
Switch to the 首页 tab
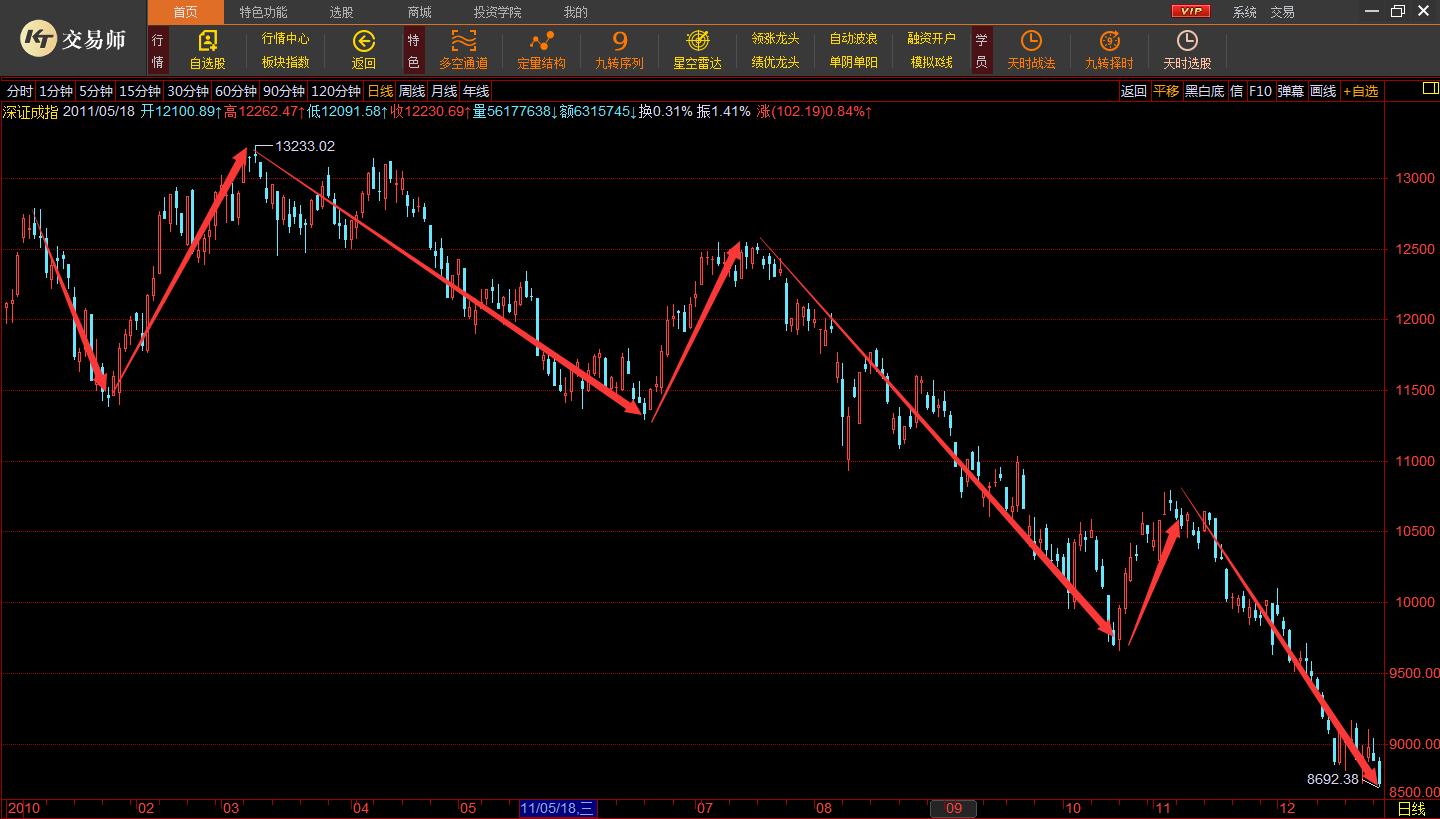pyautogui.click(x=186, y=12)
